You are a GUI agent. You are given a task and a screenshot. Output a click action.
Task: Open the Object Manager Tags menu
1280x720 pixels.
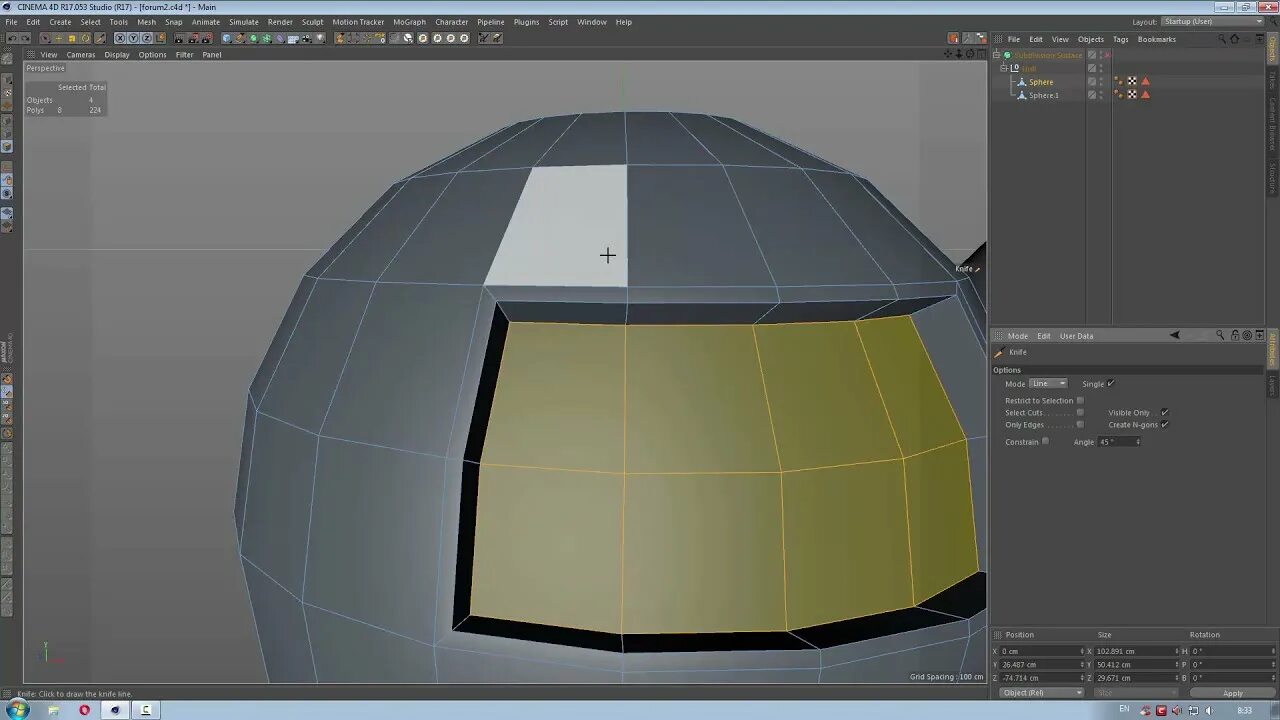coord(1120,39)
